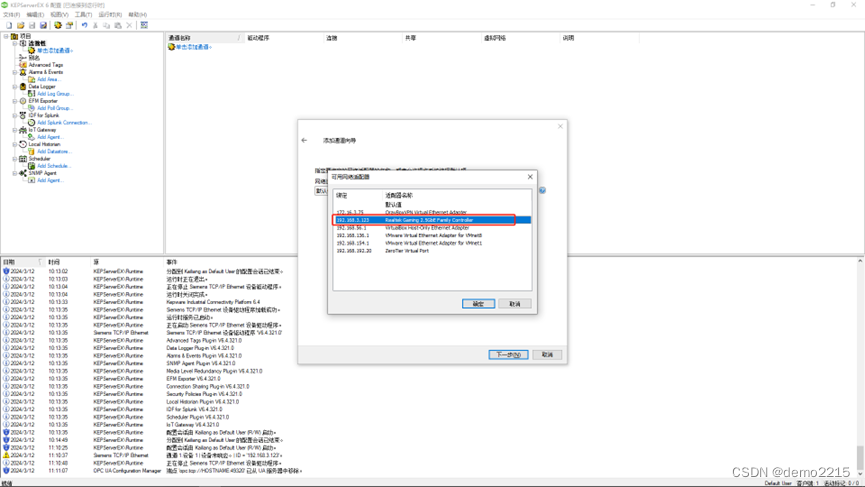The width and height of the screenshot is (865, 487).
Task: Click the IoT Gateway tree icon
Action: point(23,130)
